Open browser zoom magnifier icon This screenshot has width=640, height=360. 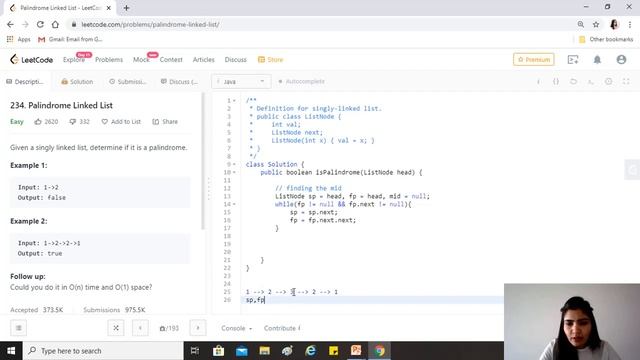coord(581,24)
